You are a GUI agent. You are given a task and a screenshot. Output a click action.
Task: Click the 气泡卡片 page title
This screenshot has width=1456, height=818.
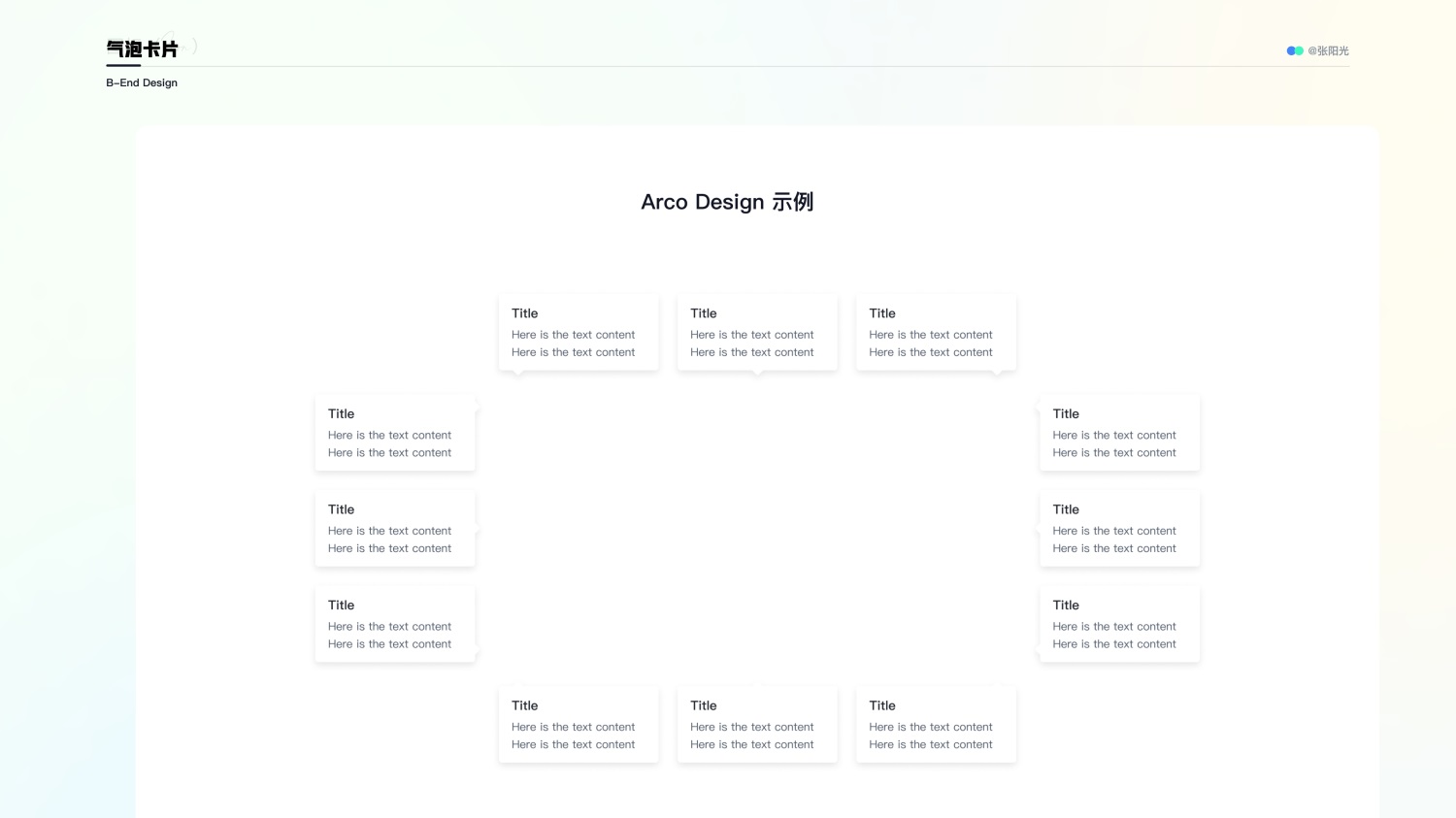coord(142,49)
